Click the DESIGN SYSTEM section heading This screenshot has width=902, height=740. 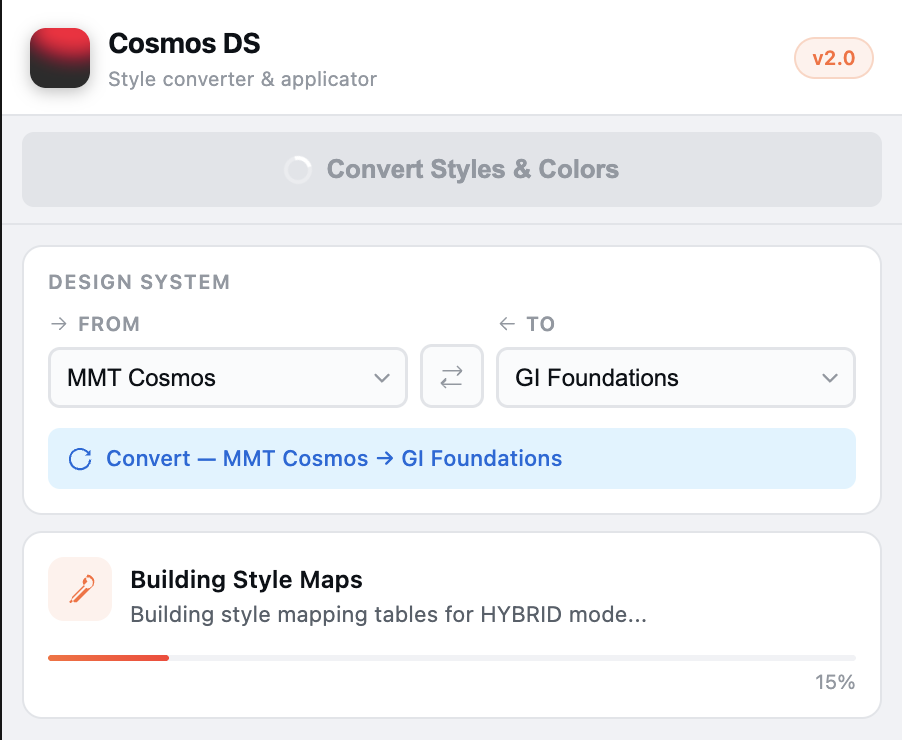pos(139,282)
